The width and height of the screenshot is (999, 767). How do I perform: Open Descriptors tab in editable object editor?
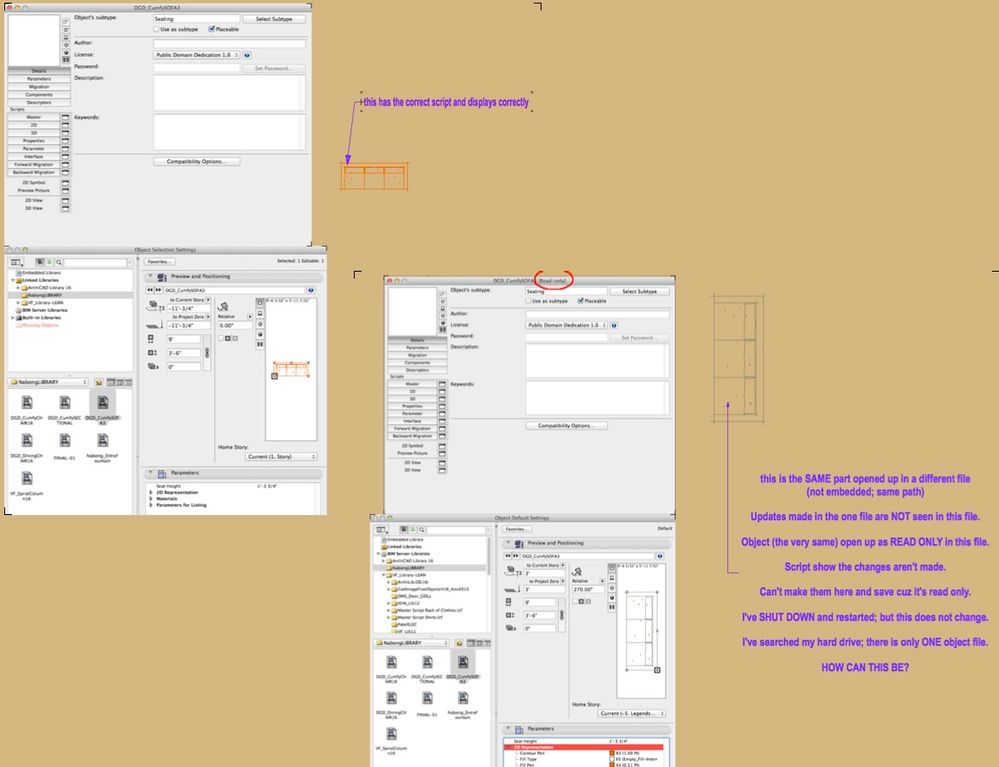(x=39, y=102)
